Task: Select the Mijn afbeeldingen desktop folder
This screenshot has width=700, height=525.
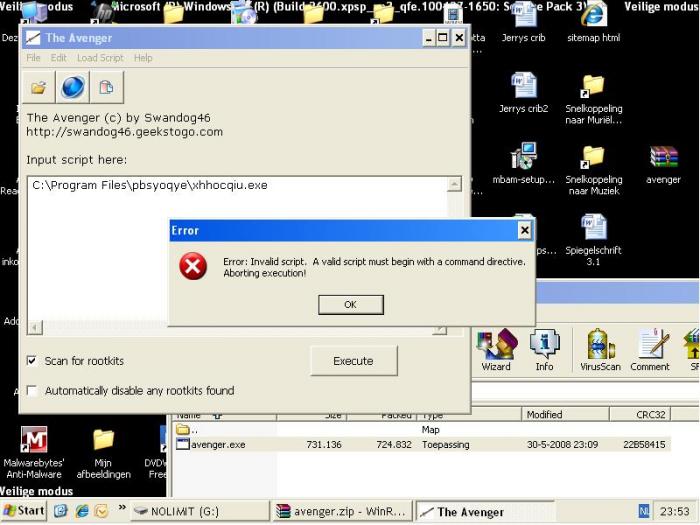Action: [x=104, y=453]
